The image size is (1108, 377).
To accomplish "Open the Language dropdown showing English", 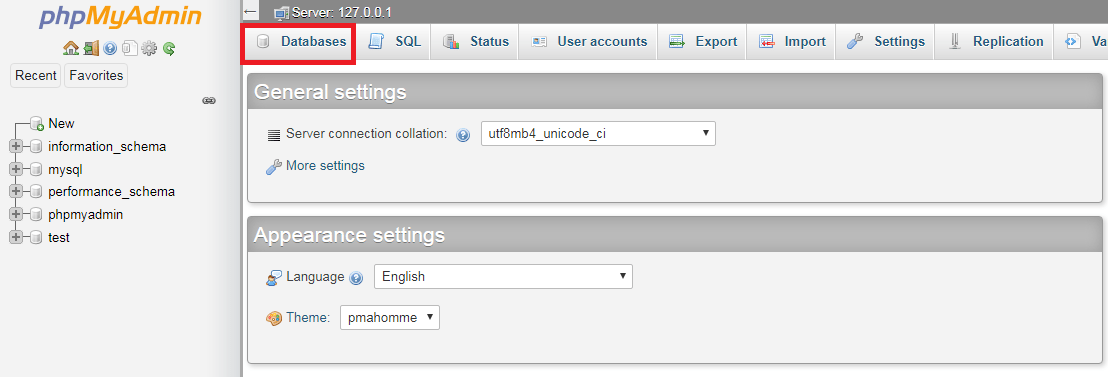I will 503,277.
